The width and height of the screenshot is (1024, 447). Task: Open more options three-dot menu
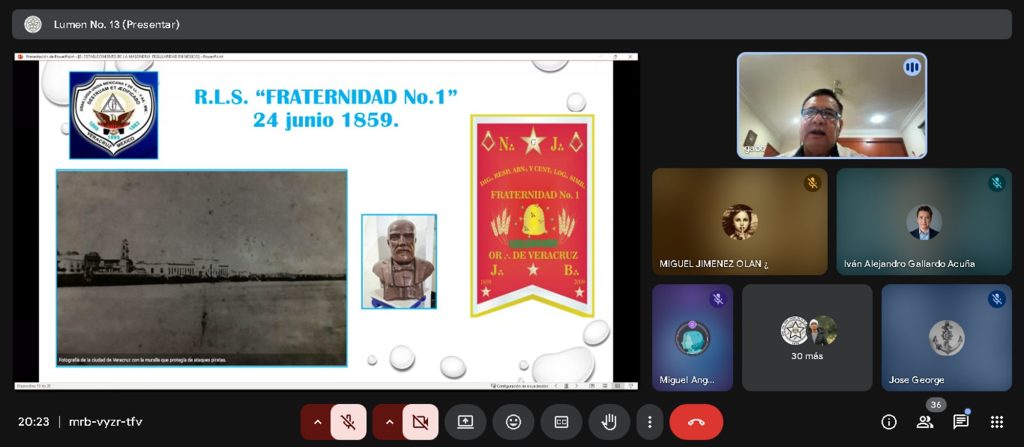pos(650,422)
